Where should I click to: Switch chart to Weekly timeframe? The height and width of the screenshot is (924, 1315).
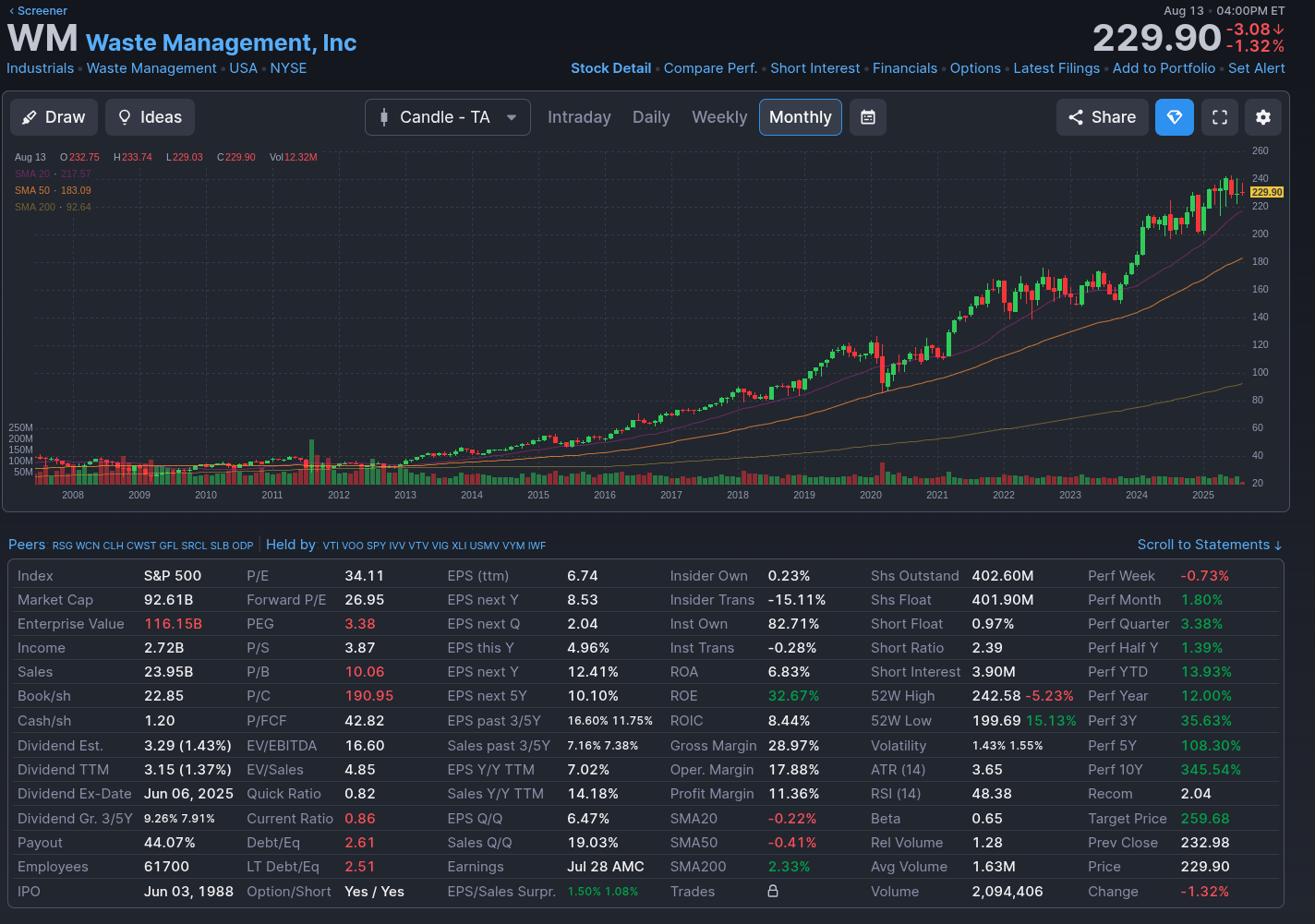coord(719,117)
